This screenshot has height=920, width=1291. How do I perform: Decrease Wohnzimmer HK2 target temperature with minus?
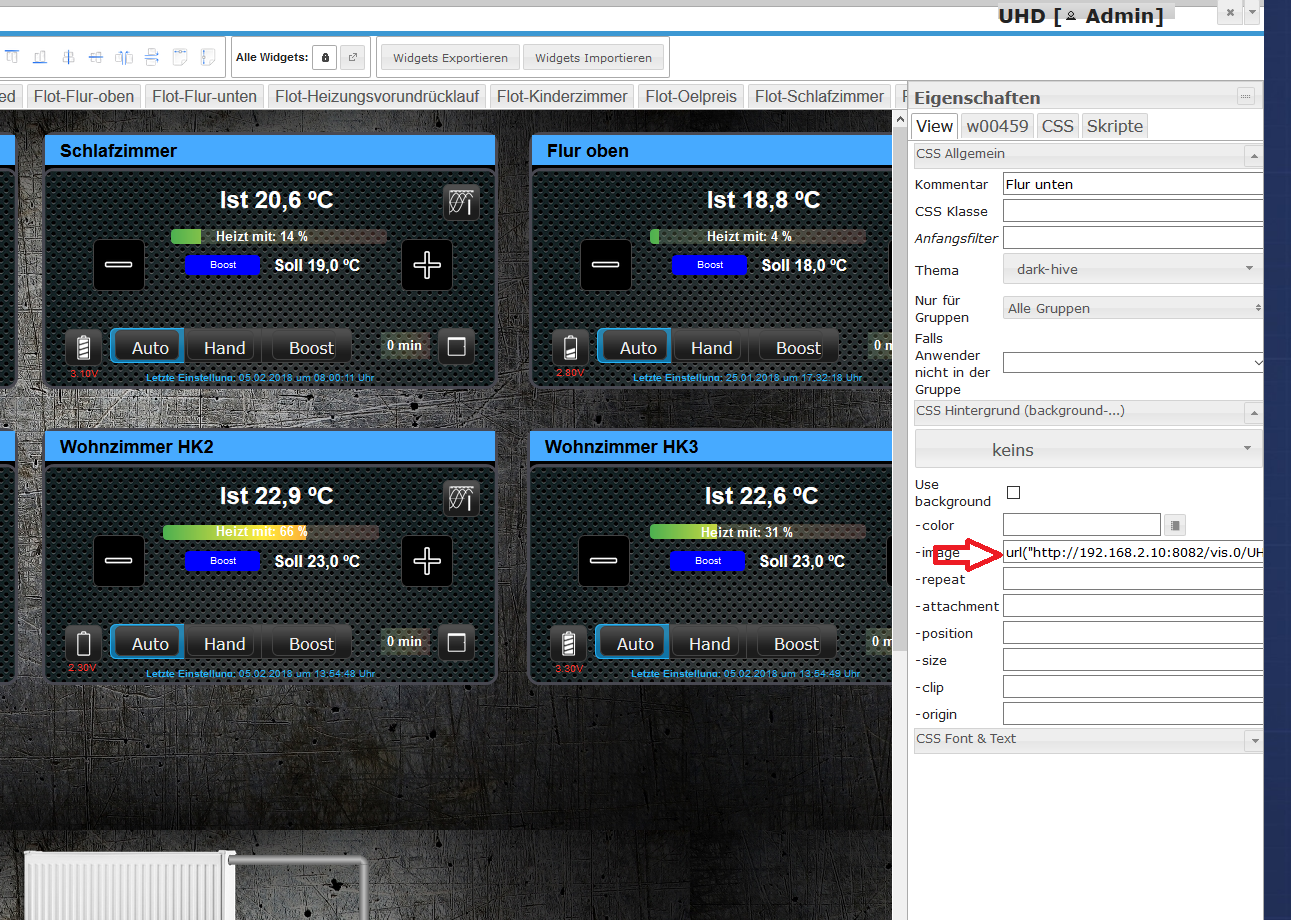point(119,561)
